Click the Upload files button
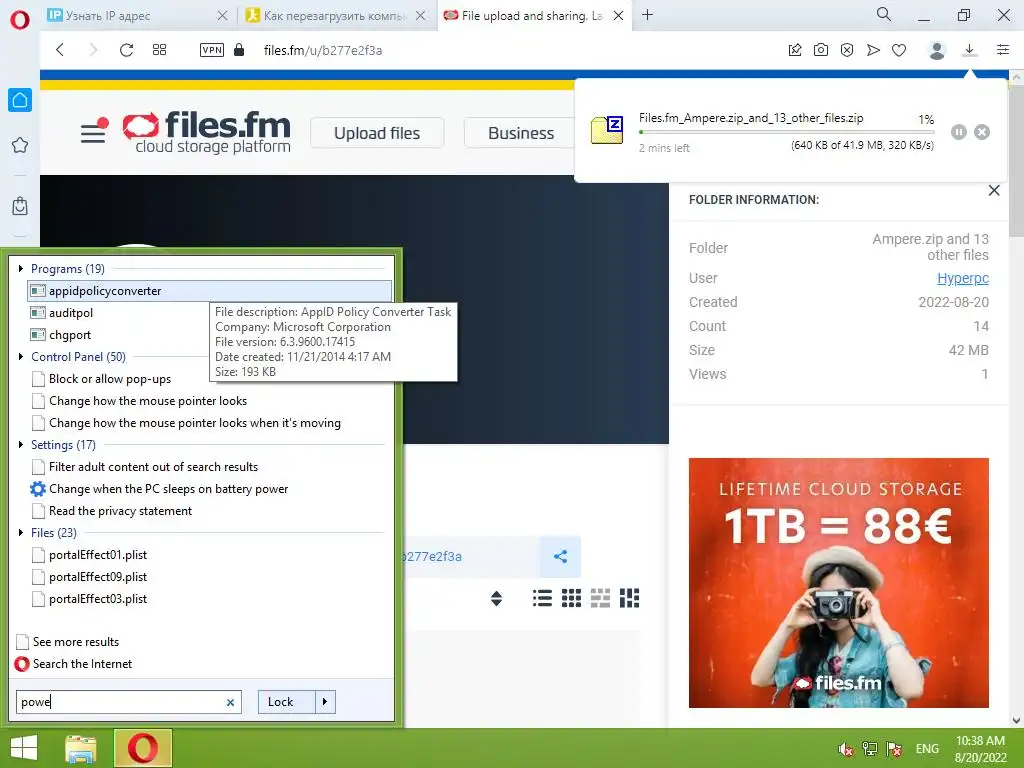 click(377, 133)
